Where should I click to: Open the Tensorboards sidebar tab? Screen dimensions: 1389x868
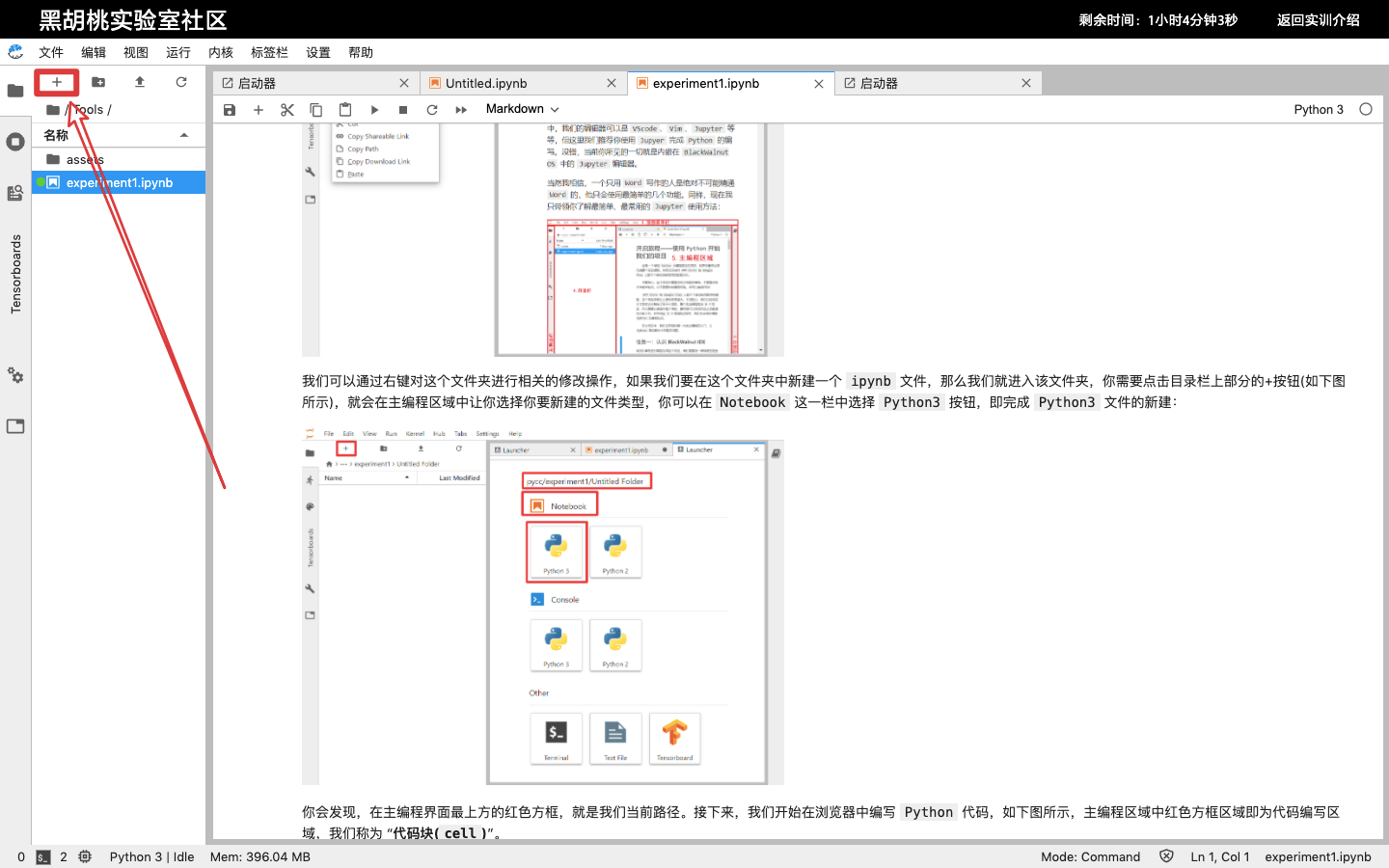[x=15, y=274]
